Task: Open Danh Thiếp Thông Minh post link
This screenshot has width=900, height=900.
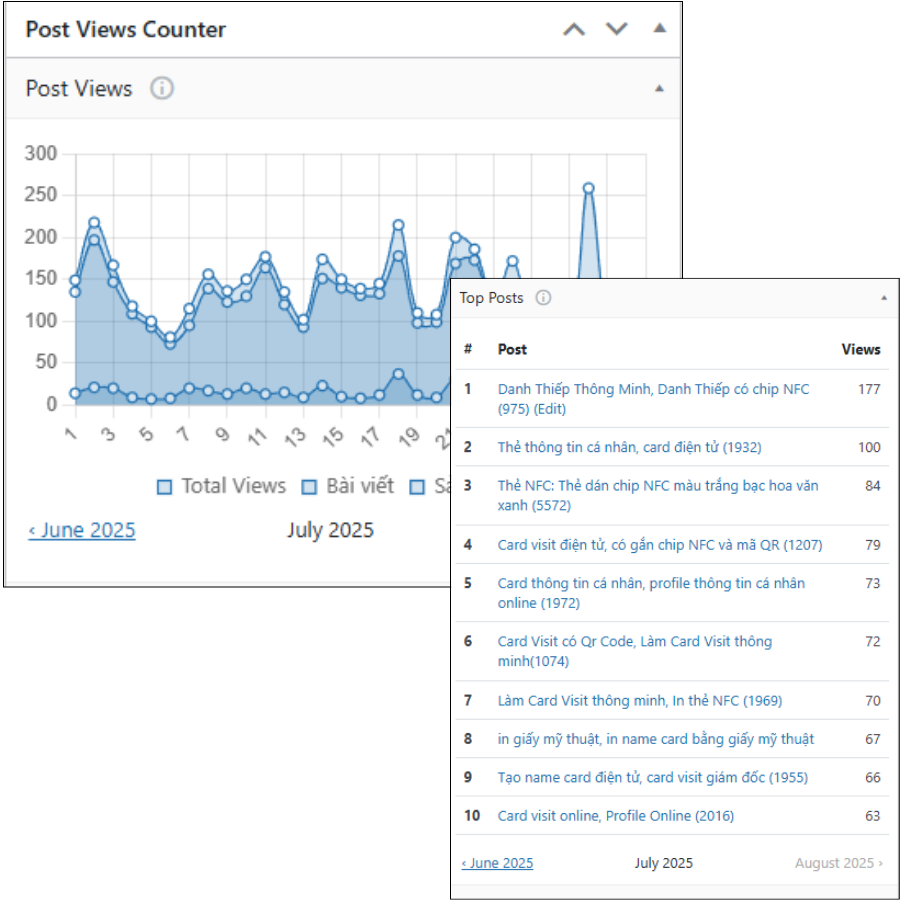Action: pos(653,389)
